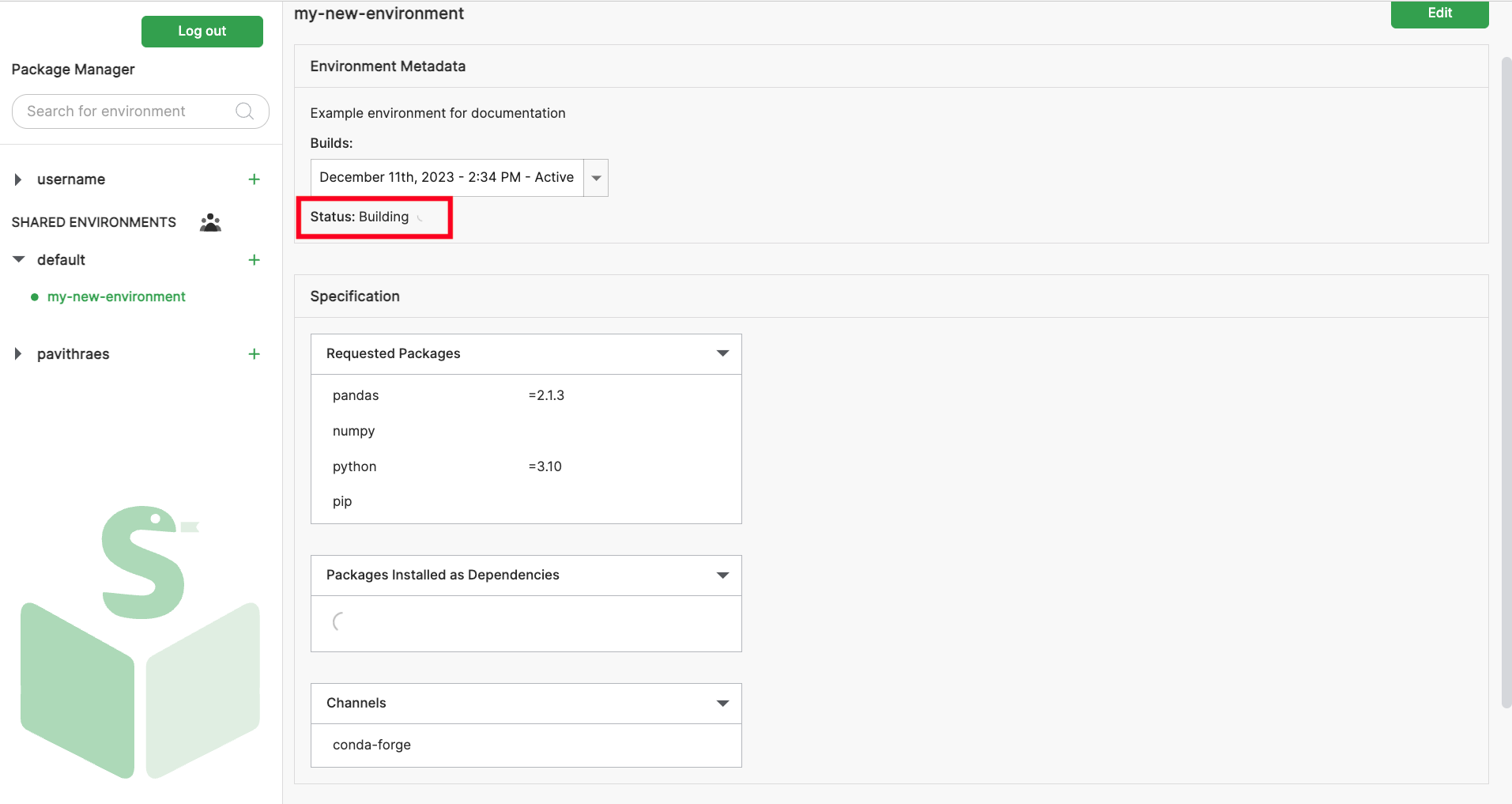Open the Builds dropdown
Viewport: 1512px width, 804px height.
(596, 178)
